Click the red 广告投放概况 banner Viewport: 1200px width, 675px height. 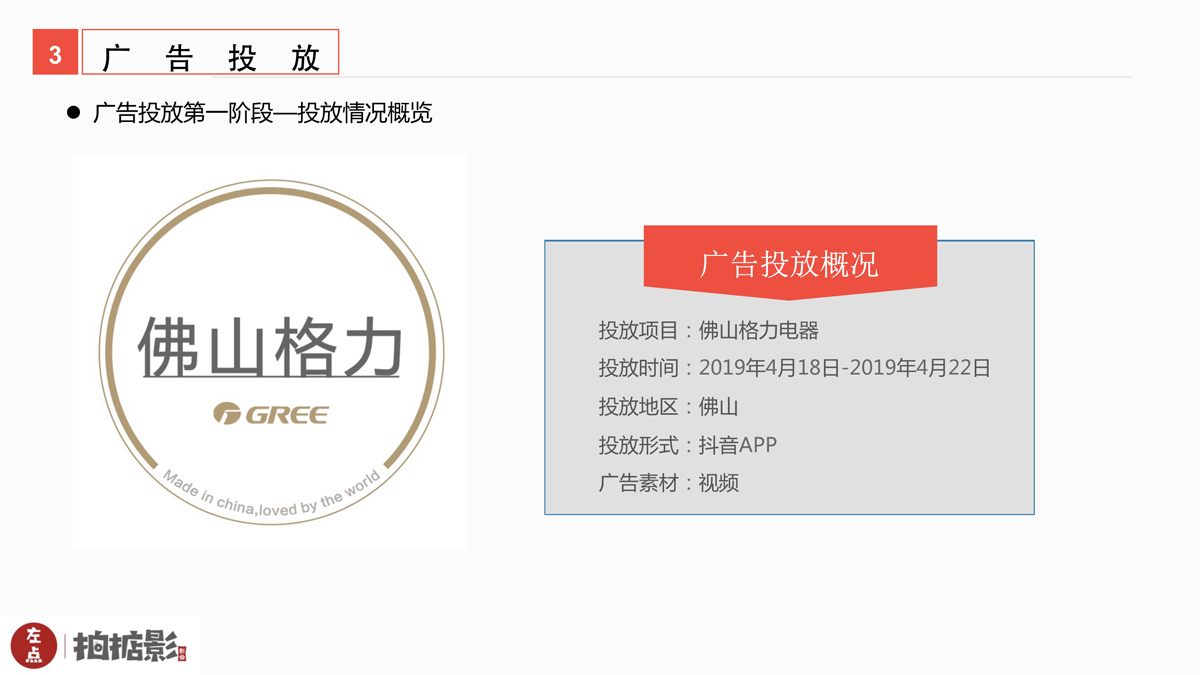(x=790, y=263)
